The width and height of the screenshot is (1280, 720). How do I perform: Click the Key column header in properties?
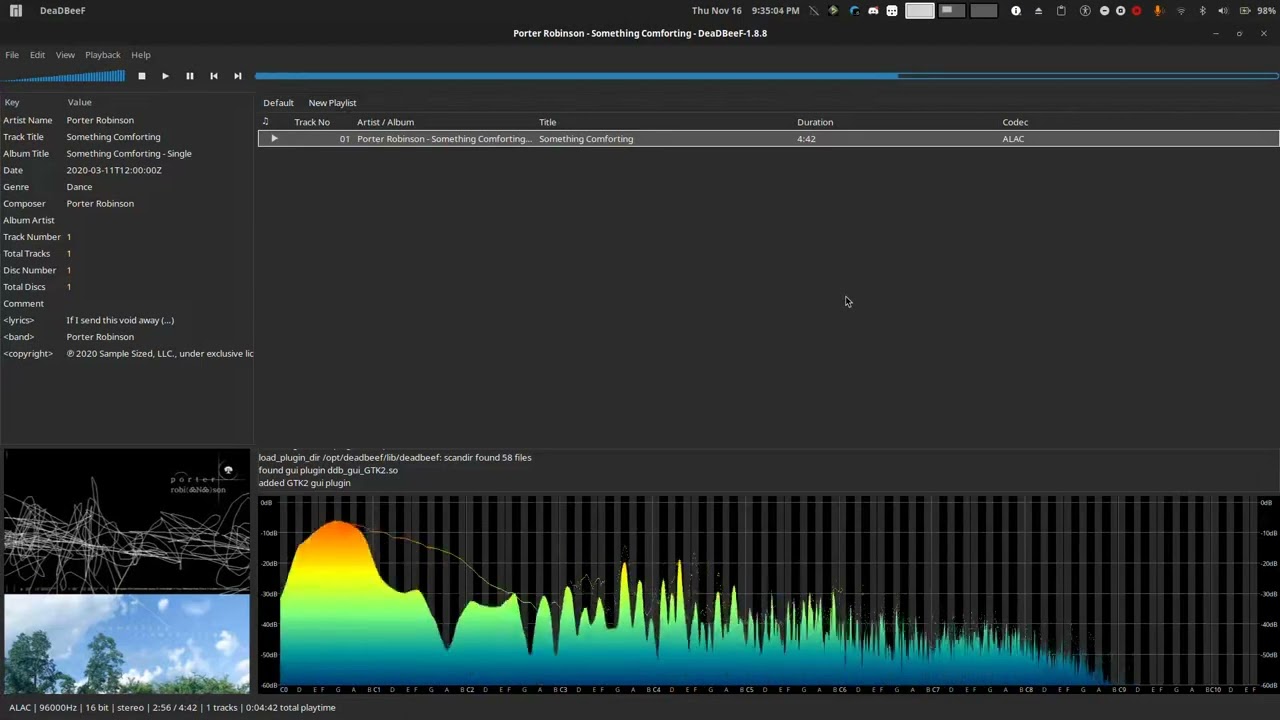(x=12, y=102)
